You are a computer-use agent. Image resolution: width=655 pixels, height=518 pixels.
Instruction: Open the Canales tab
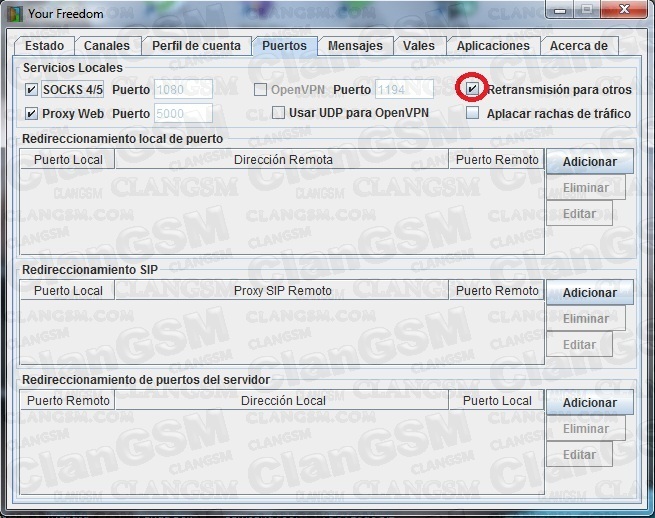pyautogui.click(x=107, y=46)
